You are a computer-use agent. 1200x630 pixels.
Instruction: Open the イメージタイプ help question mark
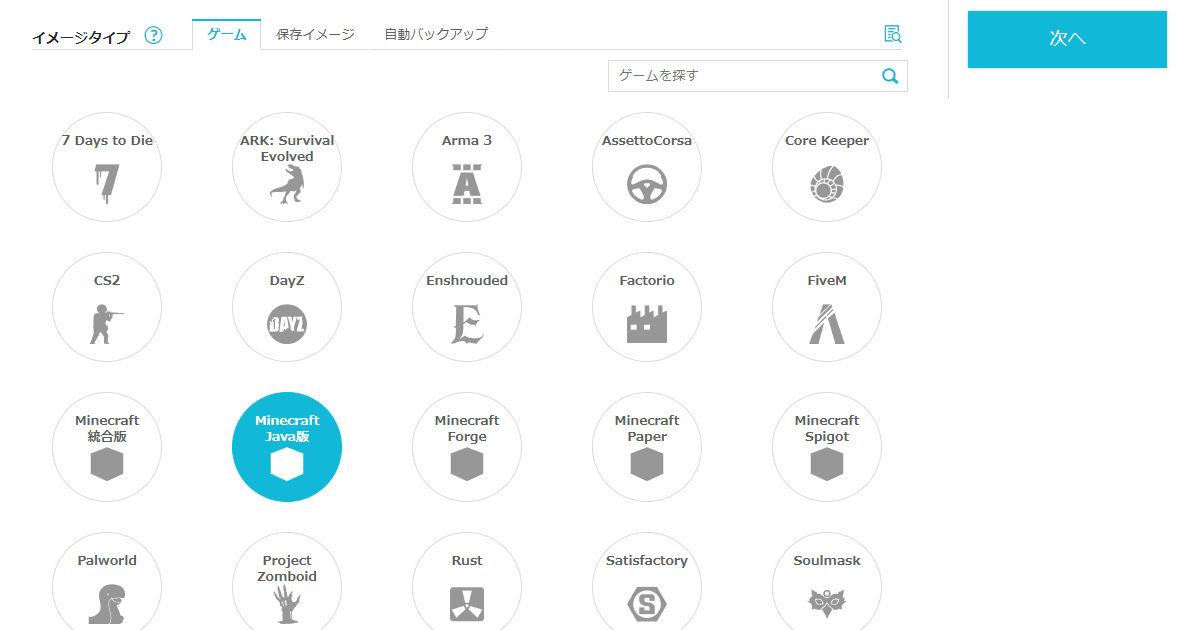click(153, 36)
